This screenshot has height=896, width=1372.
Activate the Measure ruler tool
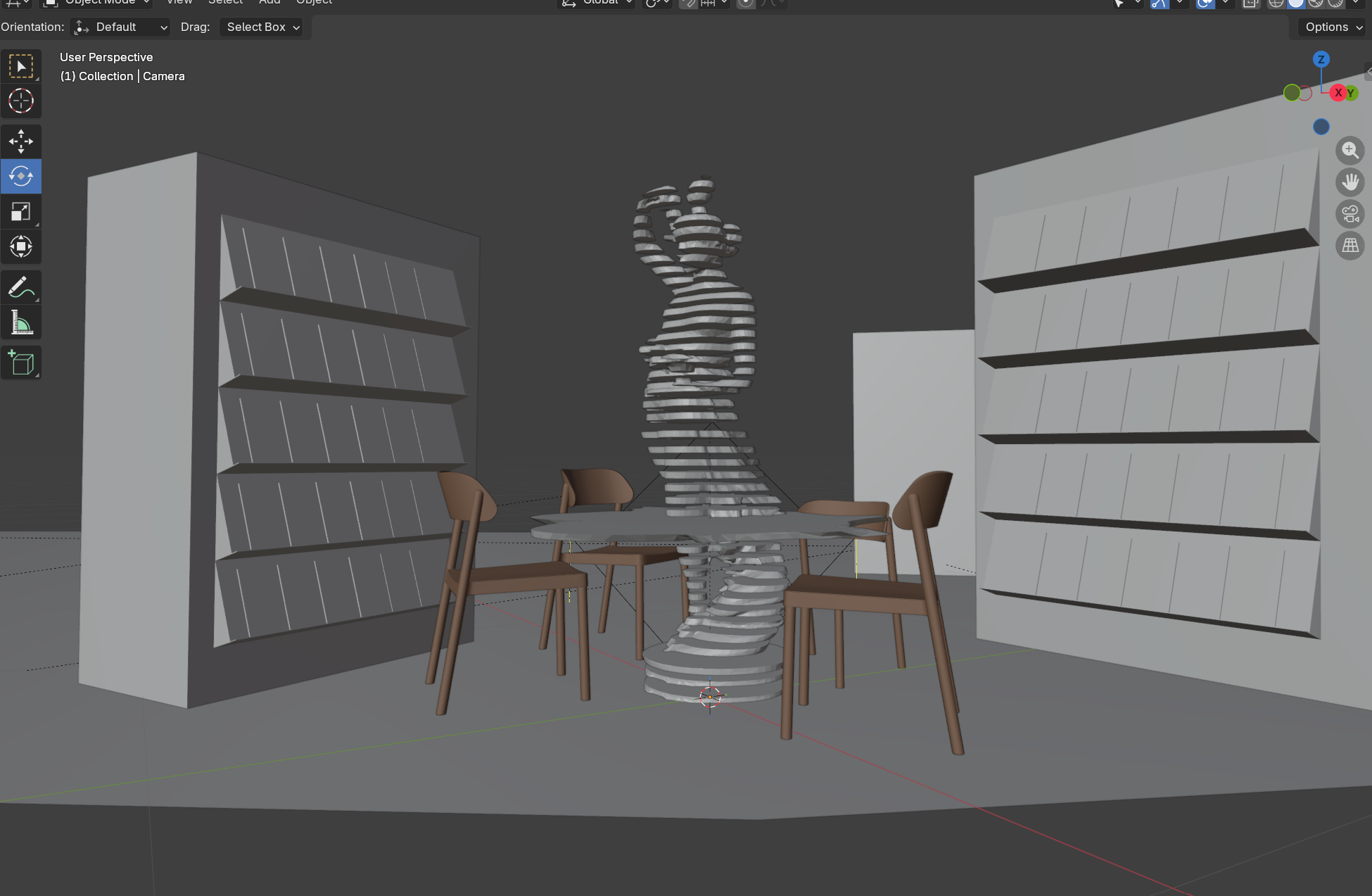point(21,323)
